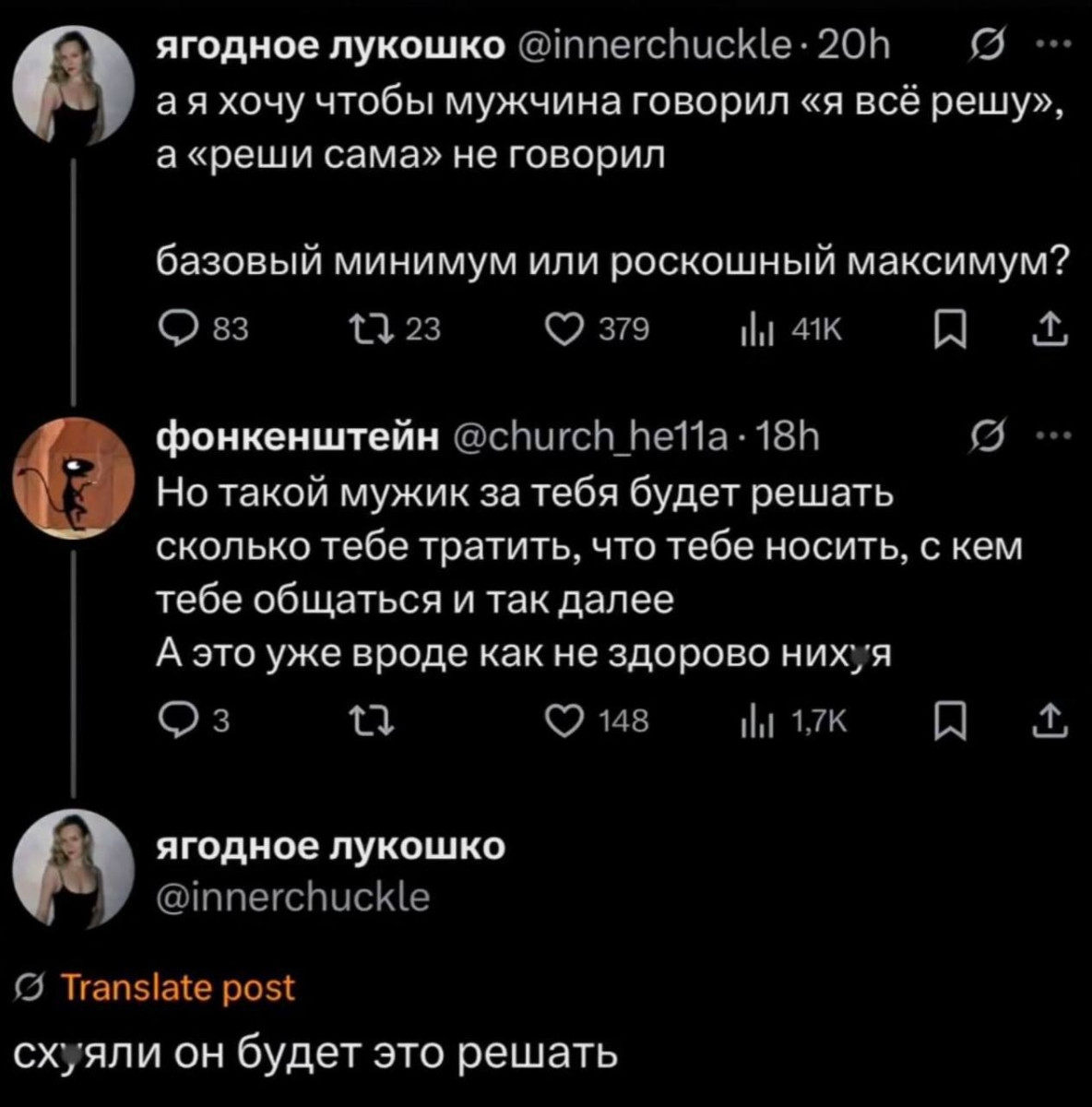This screenshot has height=1107, width=1092.
Task: Open the @innerchuckle handle in the bottom post
Action: tap(291, 898)
